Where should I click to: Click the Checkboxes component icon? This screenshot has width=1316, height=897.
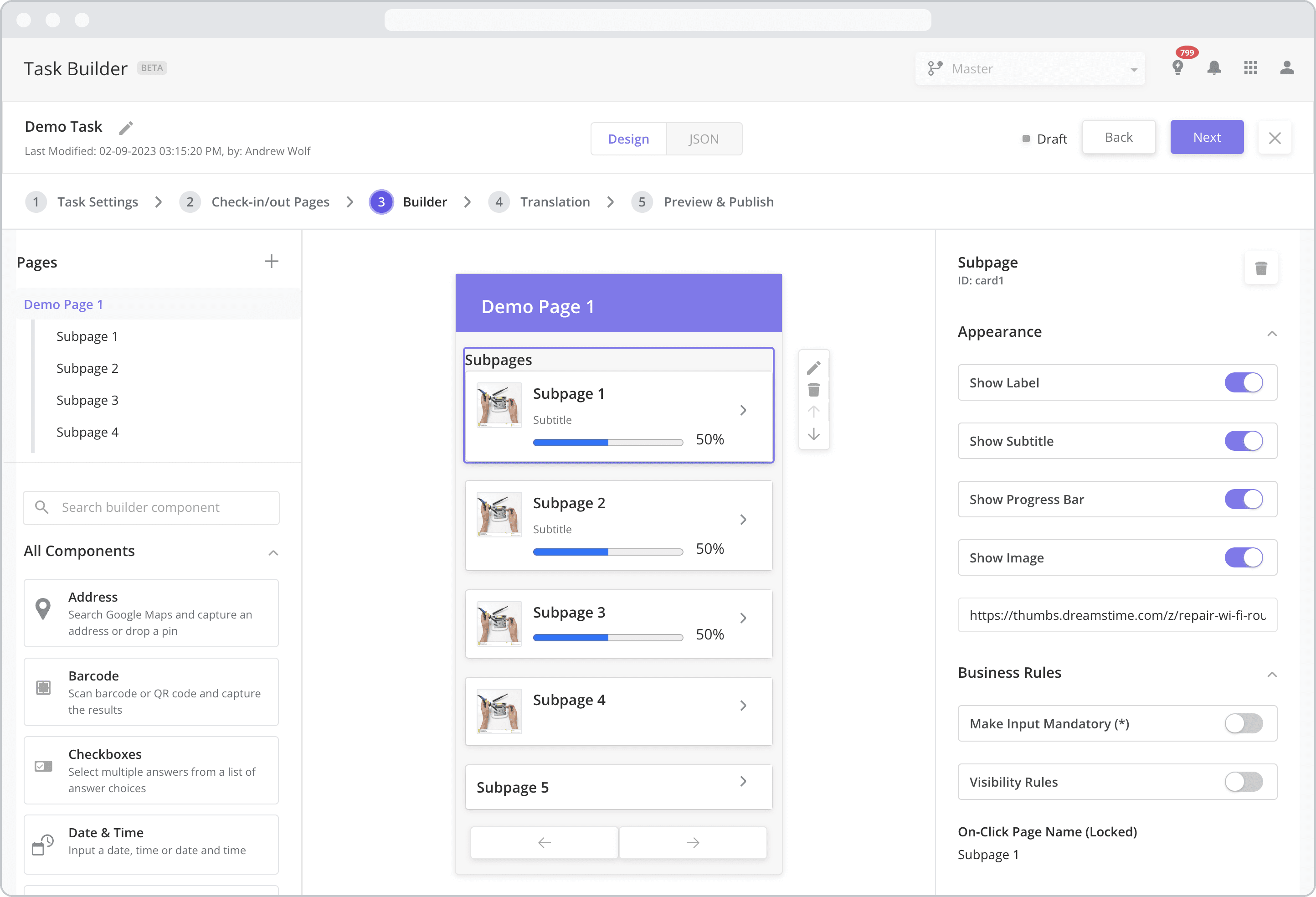[x=43, y=766]
